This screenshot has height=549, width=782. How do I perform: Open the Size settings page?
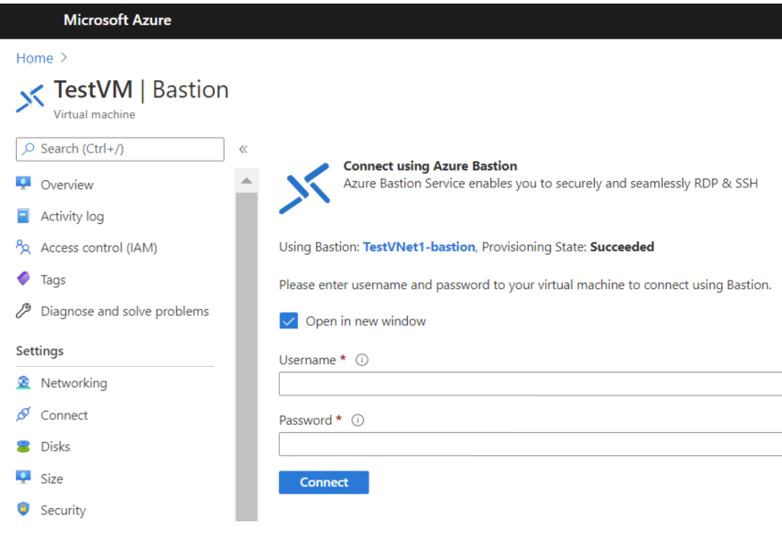point(52,479)
